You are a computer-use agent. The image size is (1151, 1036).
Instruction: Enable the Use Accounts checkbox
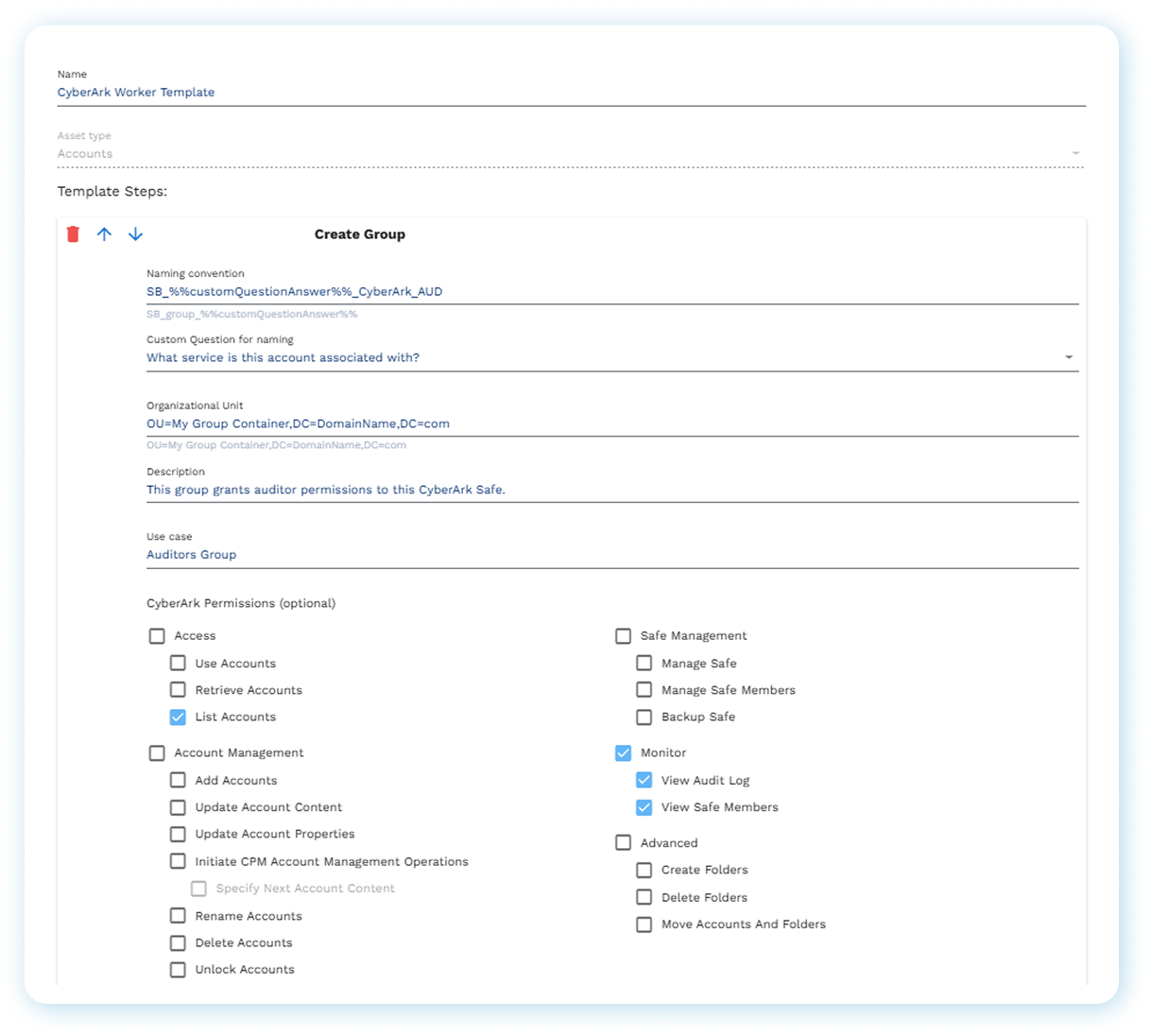[178, 664]
